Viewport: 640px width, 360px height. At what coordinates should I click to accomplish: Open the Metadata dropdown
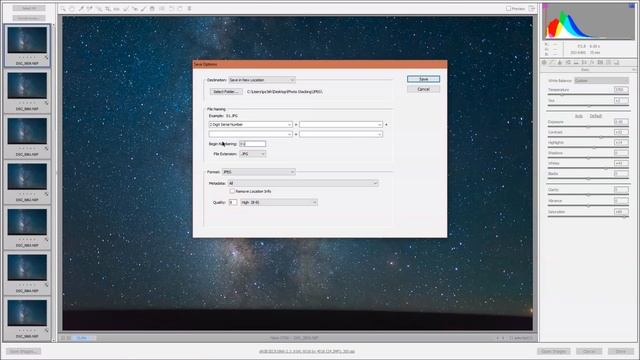(x=303, y=183)
